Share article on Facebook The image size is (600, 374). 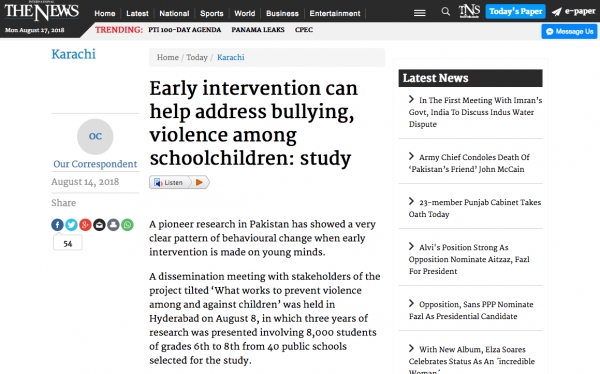(x=57, y=225)
